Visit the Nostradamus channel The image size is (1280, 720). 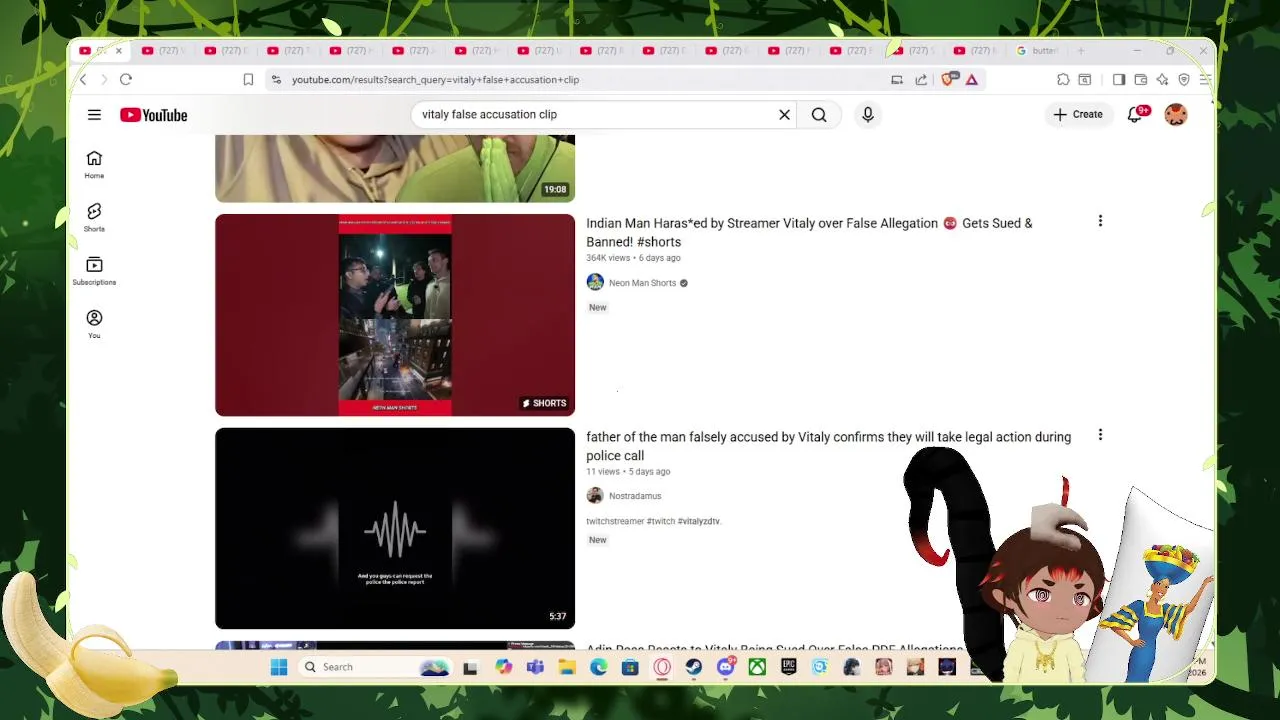click(x=635, y=496)
